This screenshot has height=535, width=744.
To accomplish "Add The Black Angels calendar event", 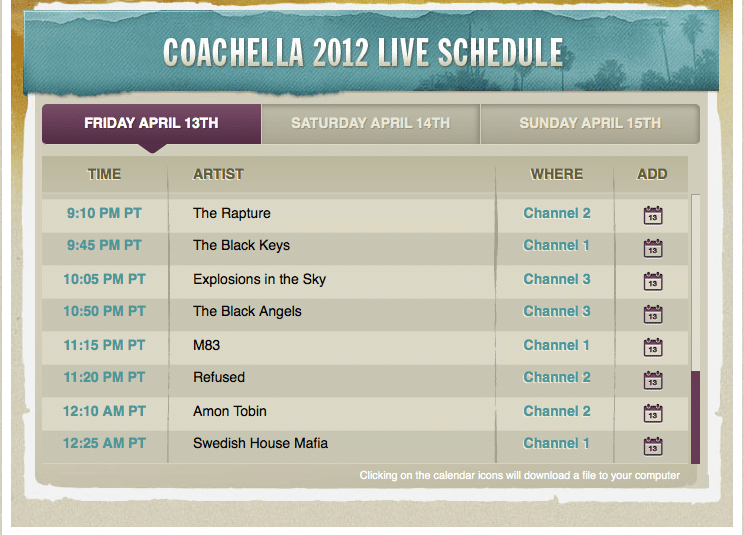I will 653,314.
